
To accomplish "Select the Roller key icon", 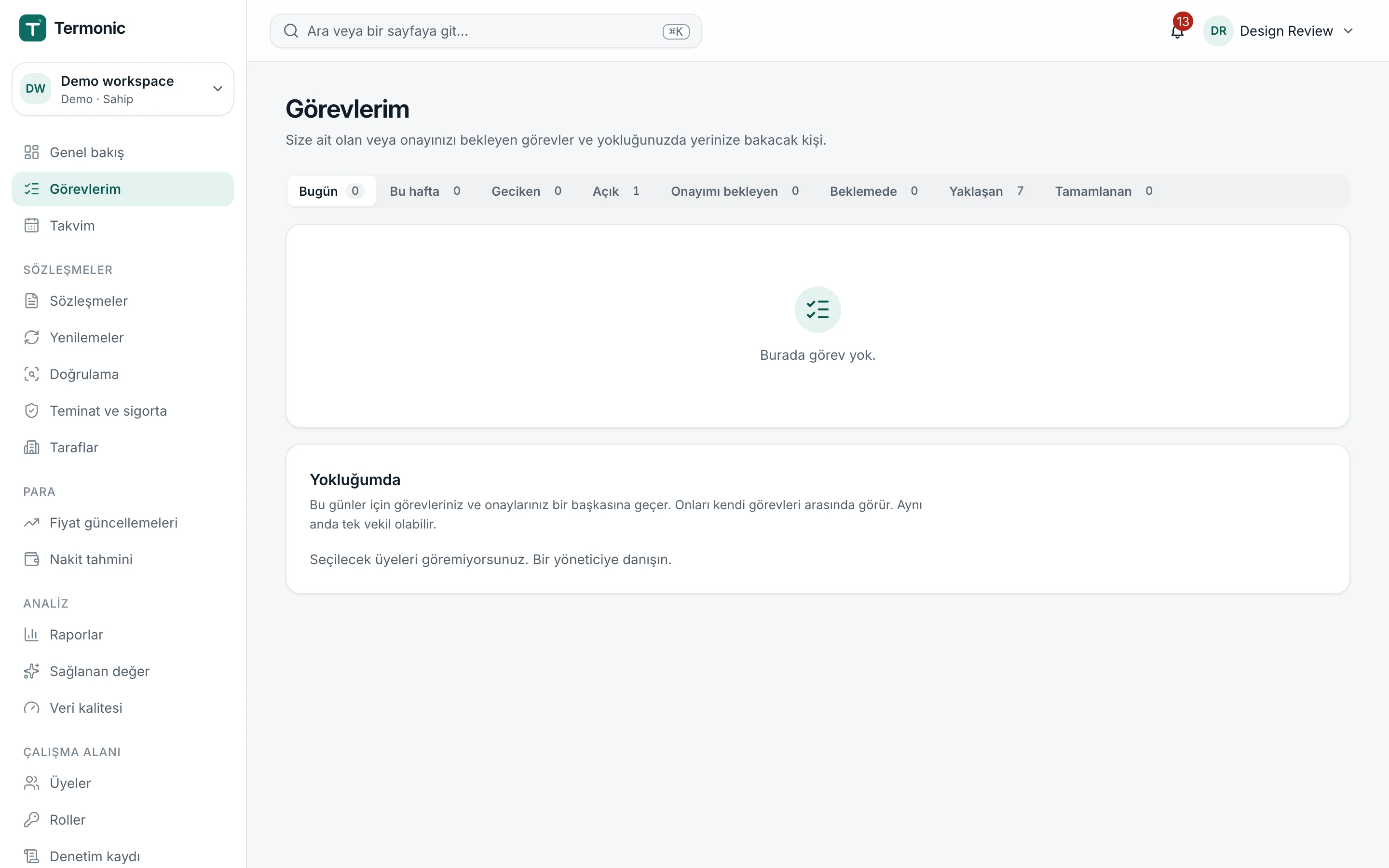I will click(31, 820).
